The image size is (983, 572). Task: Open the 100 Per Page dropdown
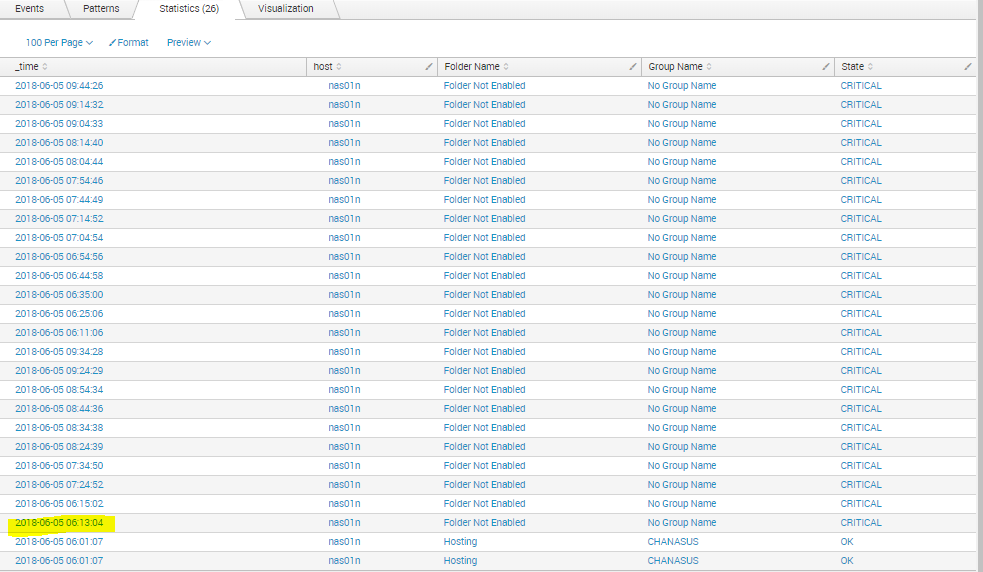pyautogui.click(x=59, y=43)
